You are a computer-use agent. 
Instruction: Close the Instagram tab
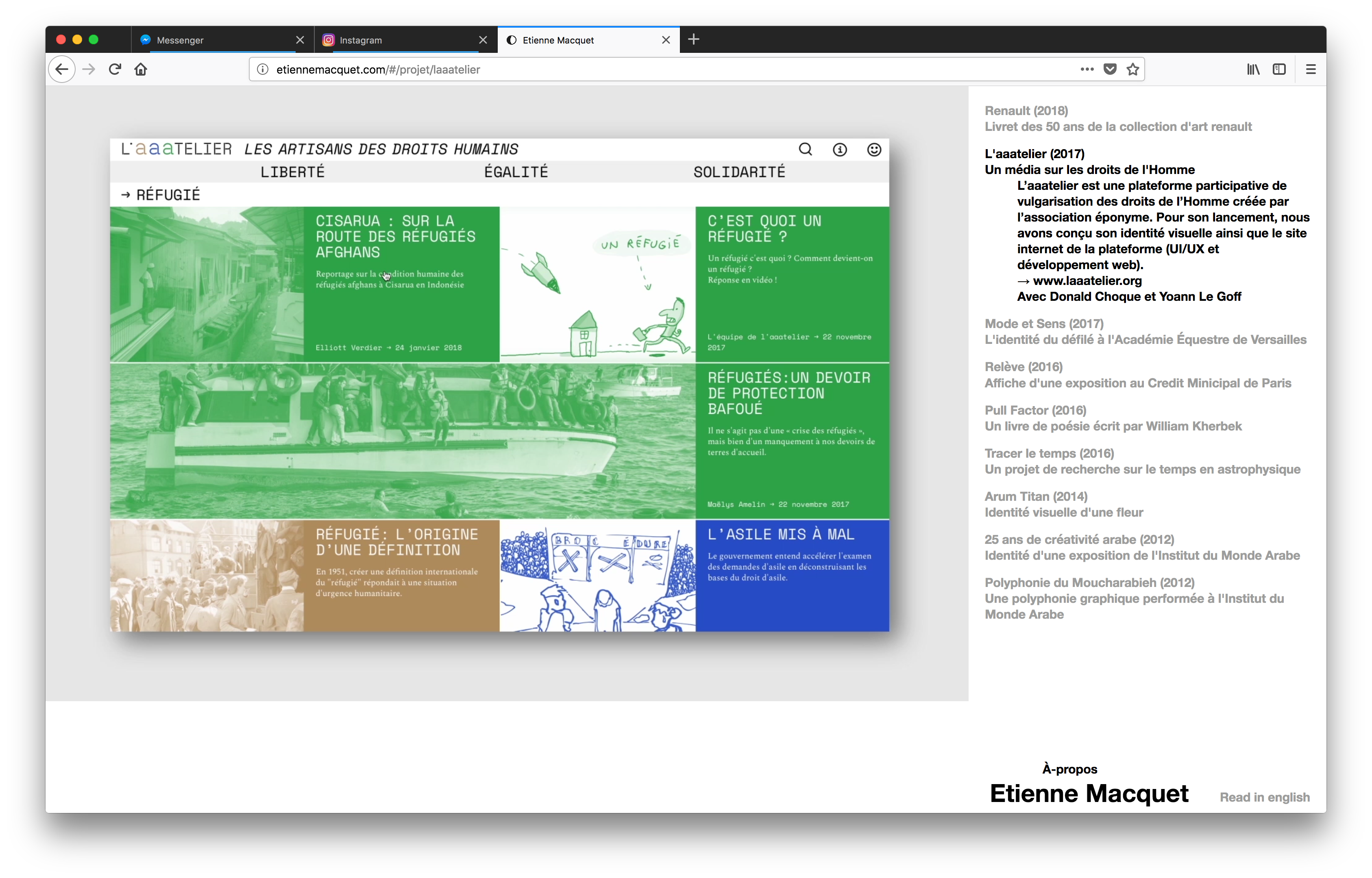pyautogui.click(x=483, y=40)
